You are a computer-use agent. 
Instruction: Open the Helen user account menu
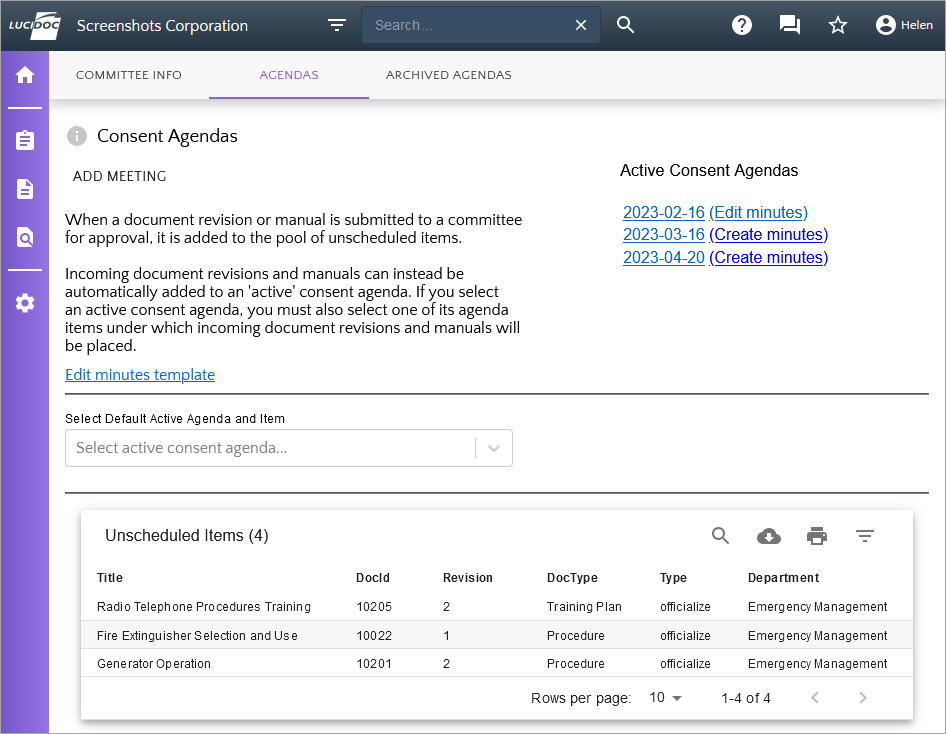pyautogui.click(x=903, y=25)
